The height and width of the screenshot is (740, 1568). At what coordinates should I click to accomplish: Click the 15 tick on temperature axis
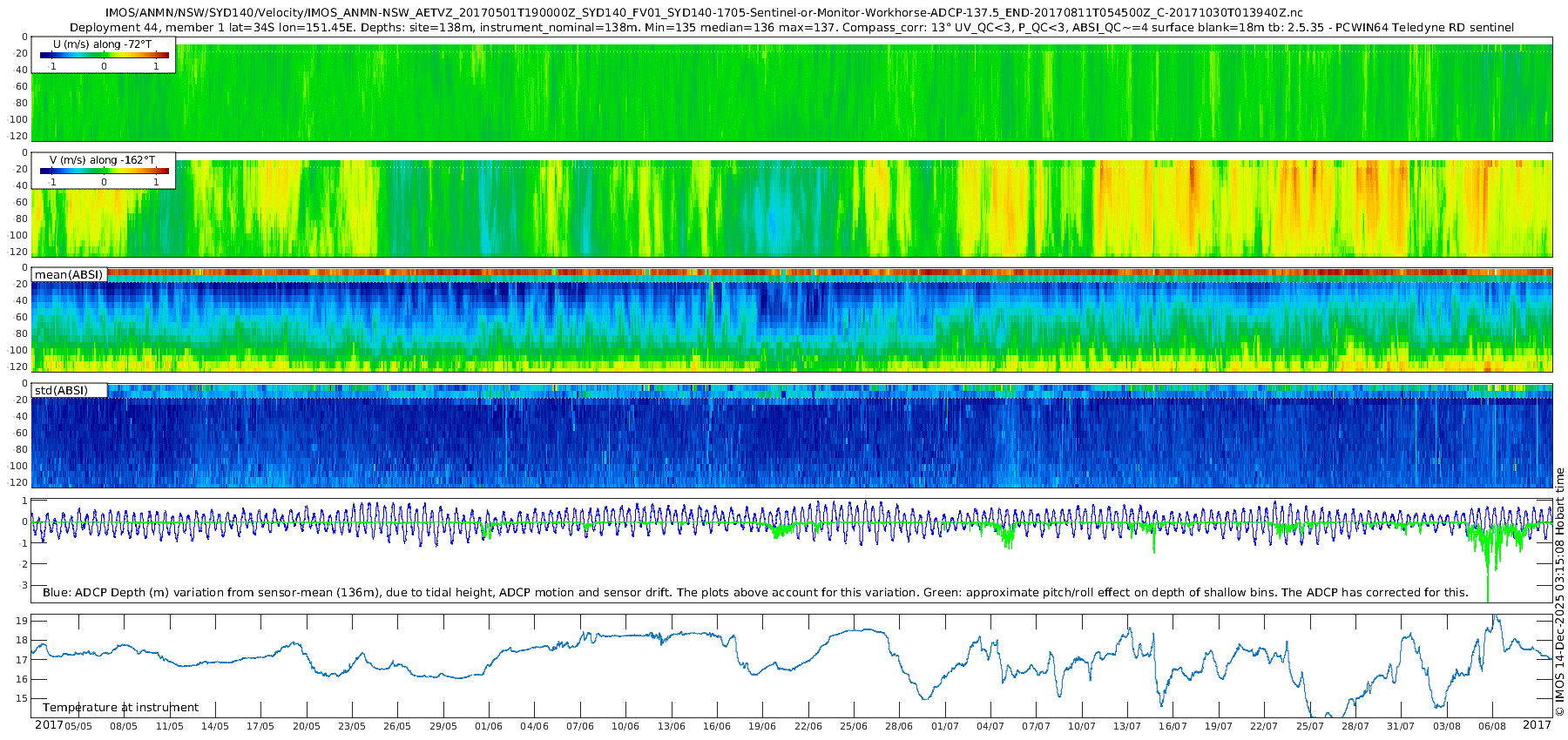click(22, 698)
